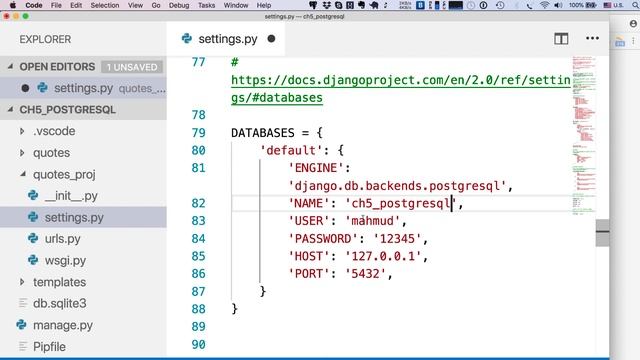Viewport: 640px width, 360px height.
Task: Open db.sqlite3 in explorer
Action: (83, 303)
